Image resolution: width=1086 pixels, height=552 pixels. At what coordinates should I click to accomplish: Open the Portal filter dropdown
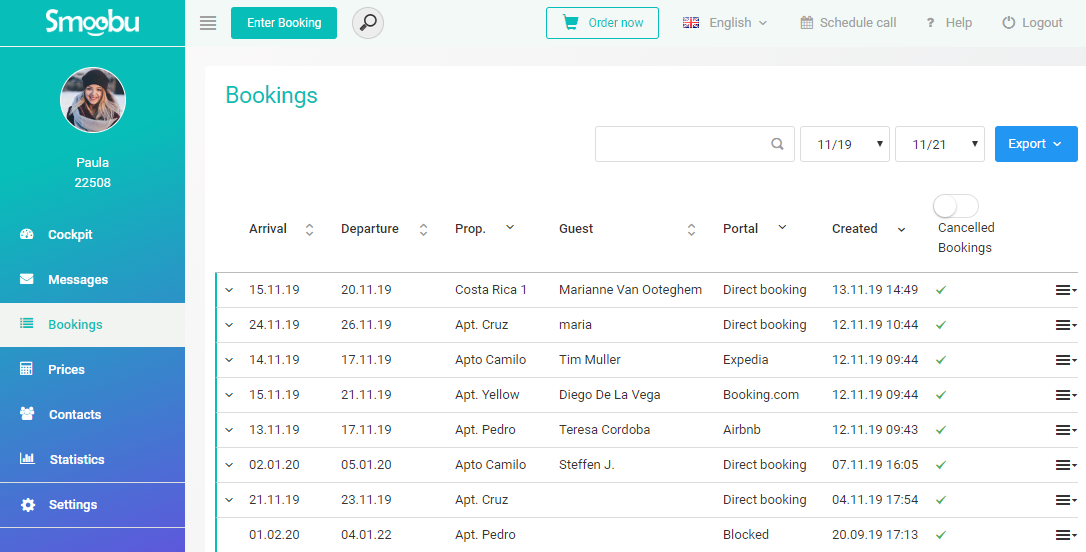782,227
